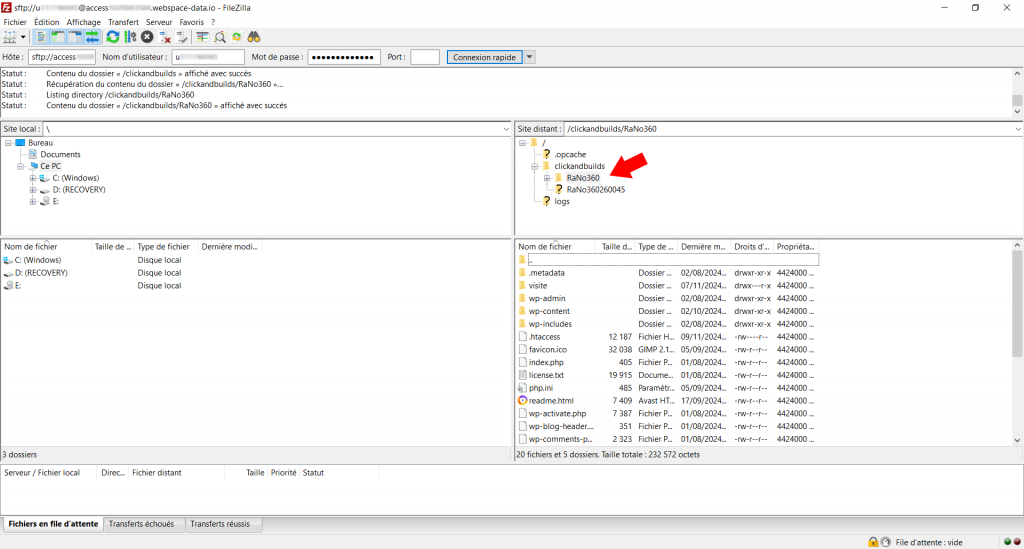This screenshot has height=549, width=1024.
Task: Open the Site Manager icon
Action: 10,37
